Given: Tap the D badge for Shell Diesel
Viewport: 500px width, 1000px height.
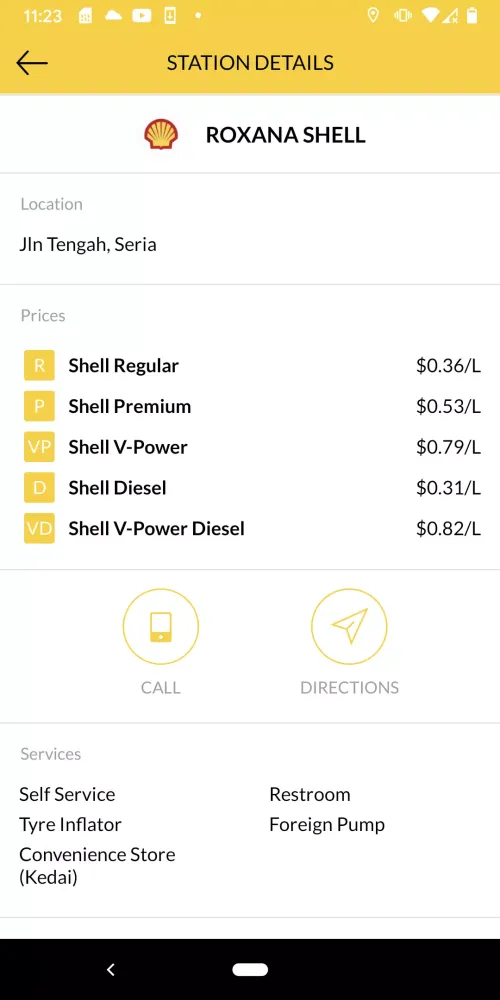Looking at the screenshot, I should [40, 488].
